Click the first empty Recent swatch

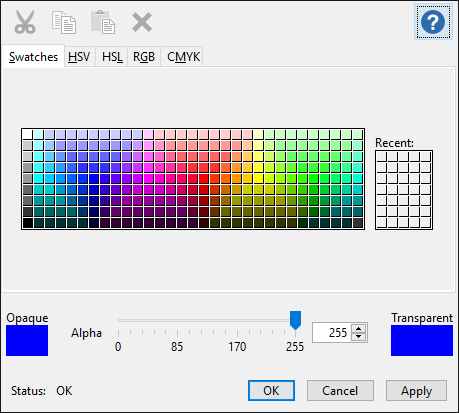coord(382,157)
